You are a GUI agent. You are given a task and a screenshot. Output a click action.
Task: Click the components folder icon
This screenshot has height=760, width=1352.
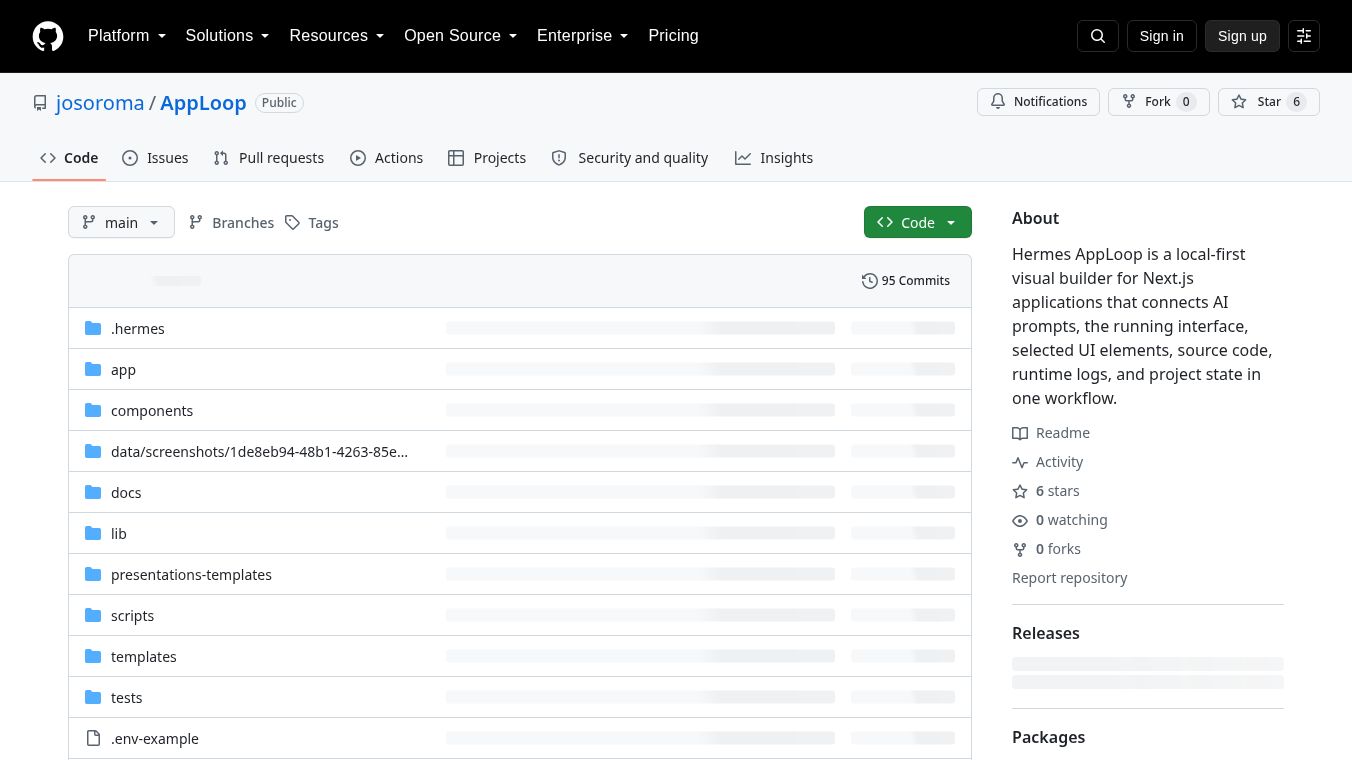pos(93,410)
